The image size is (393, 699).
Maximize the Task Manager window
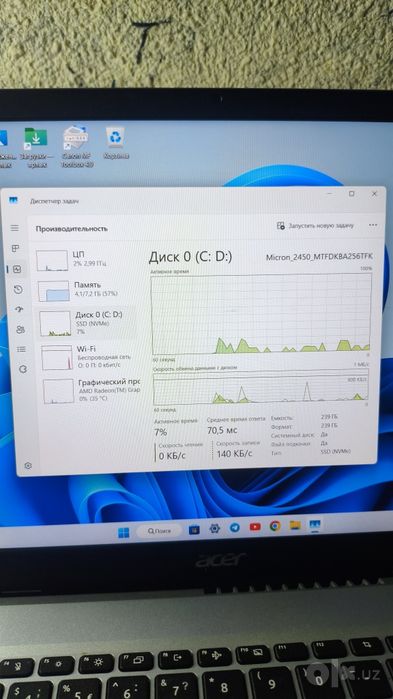point(352,193)
